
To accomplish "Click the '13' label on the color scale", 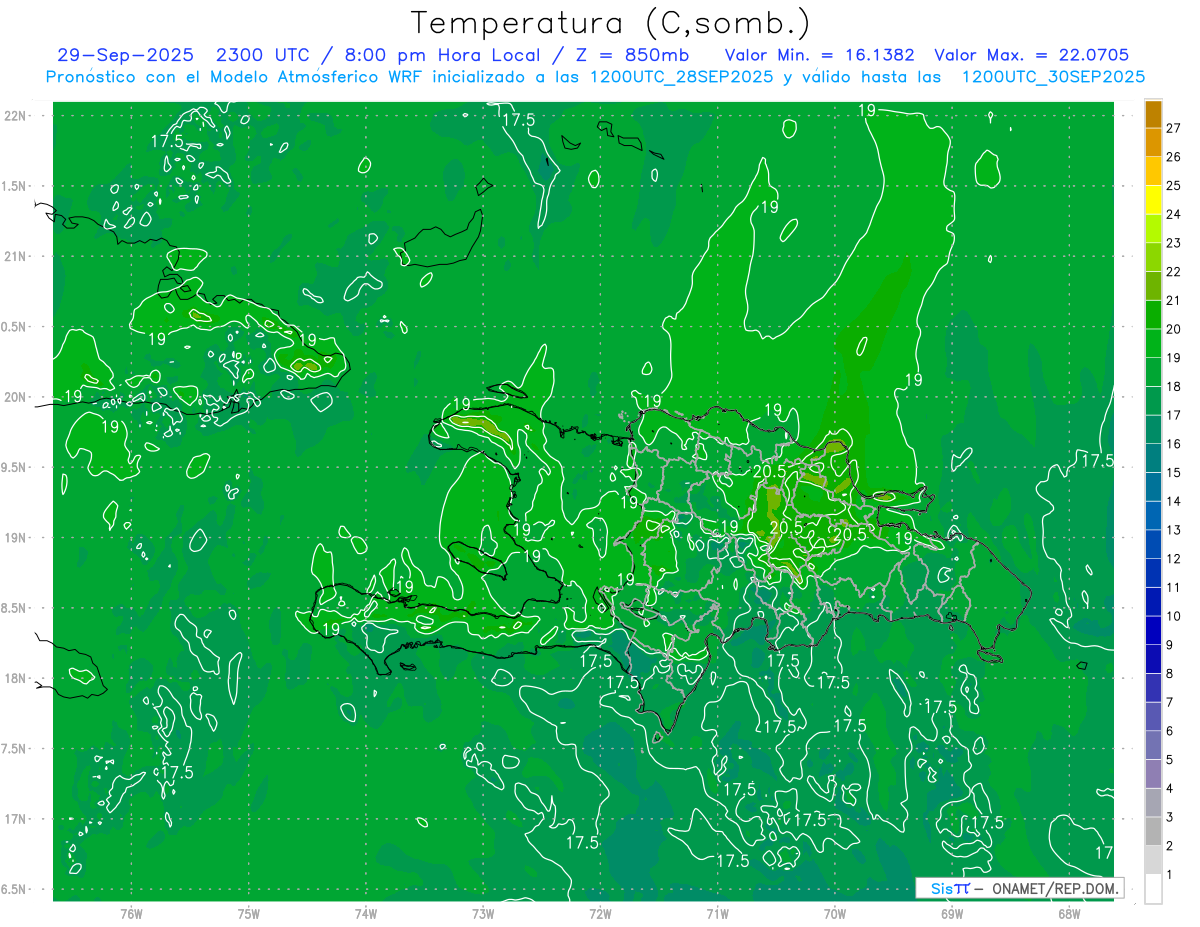I will coord(1174,529).
